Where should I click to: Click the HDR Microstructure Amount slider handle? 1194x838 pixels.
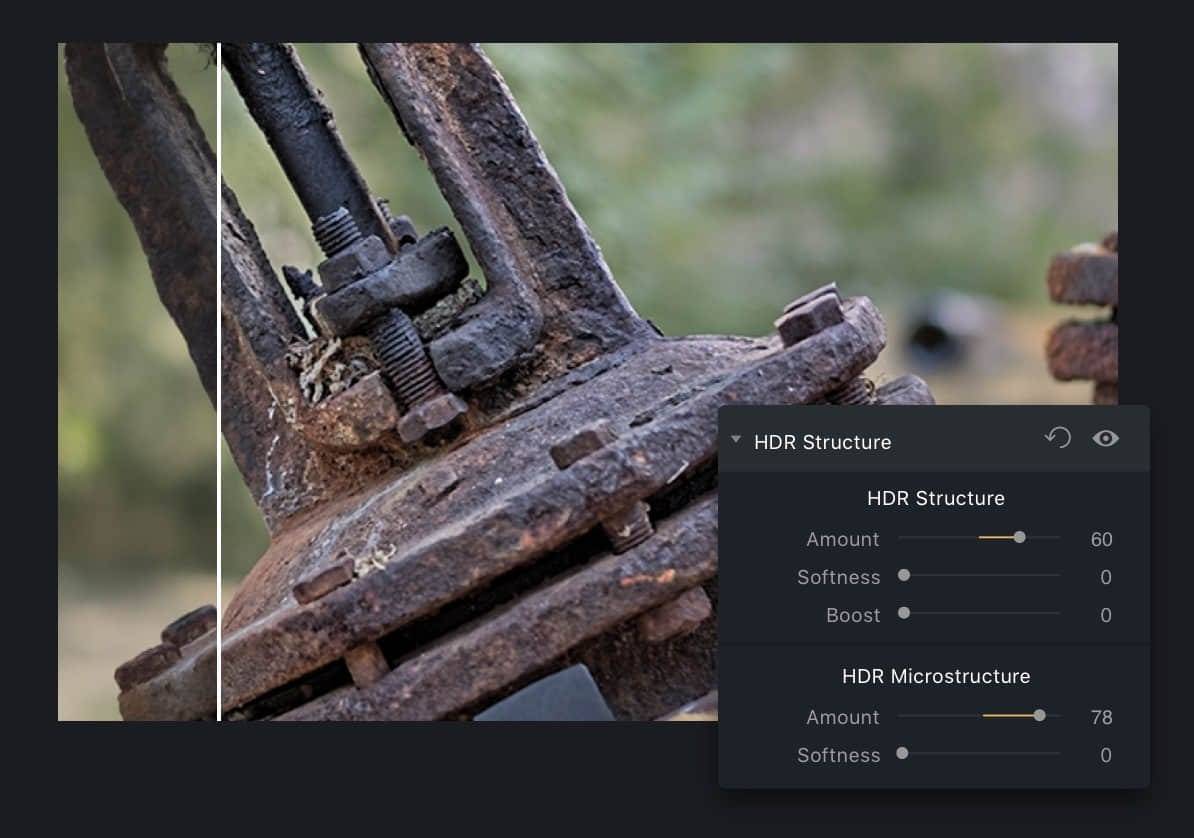click(1039, 715)
